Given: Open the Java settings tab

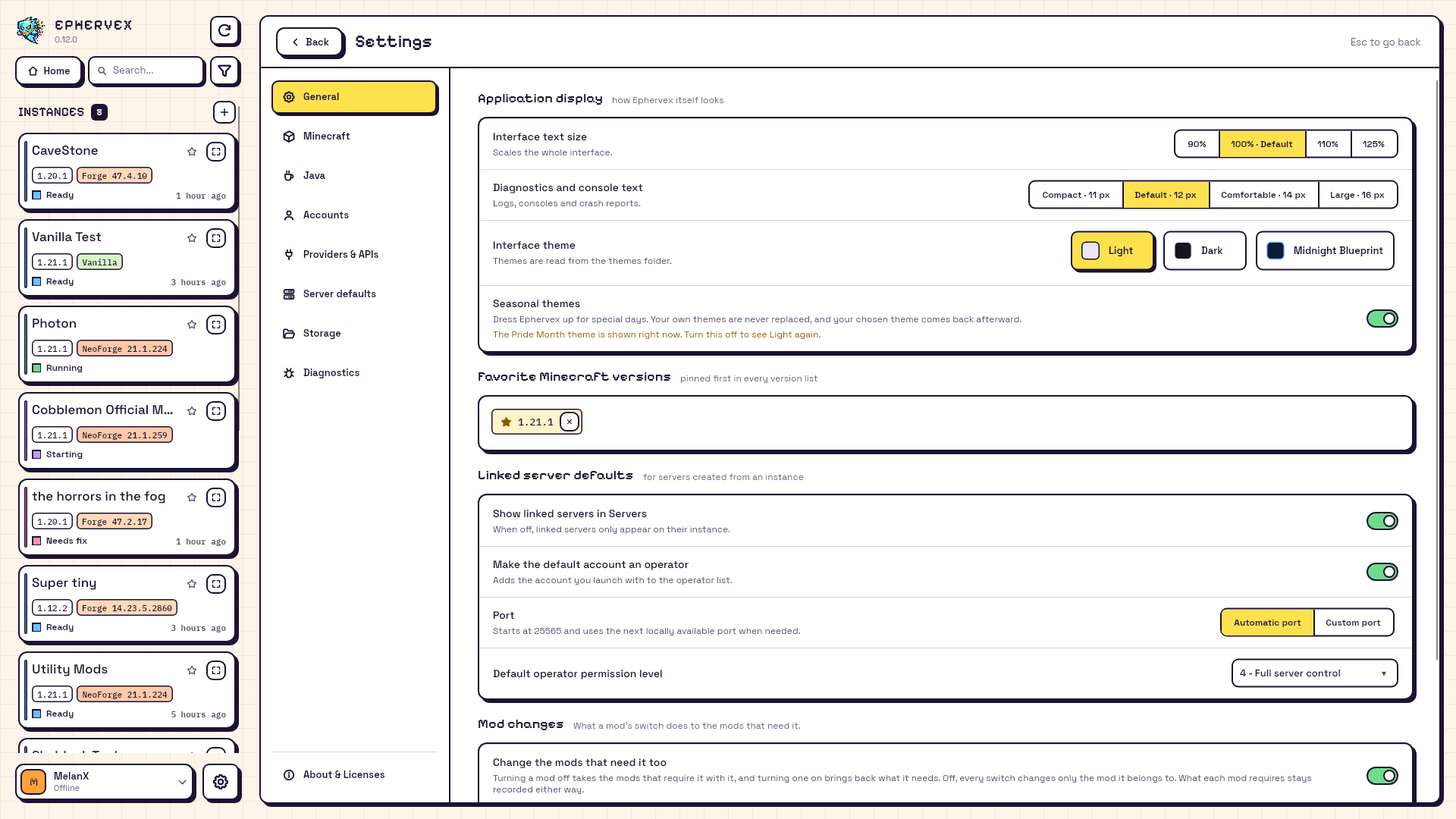Looking at the screenshot, I should click(x=354, y=176).
